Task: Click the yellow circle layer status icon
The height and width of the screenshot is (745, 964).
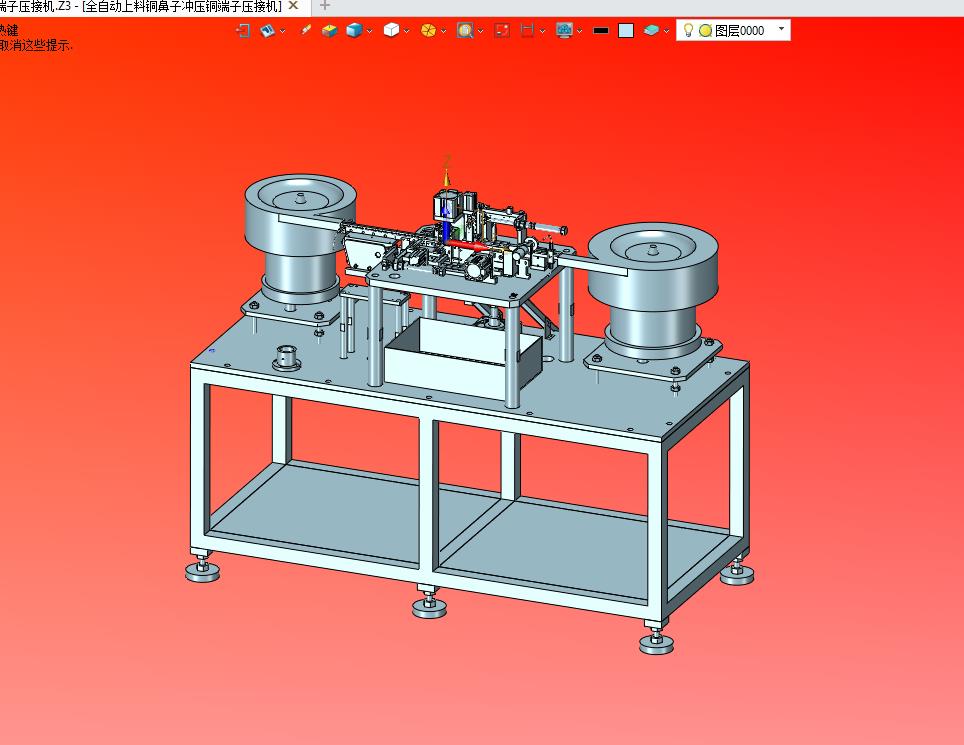Action: (705, 31)
